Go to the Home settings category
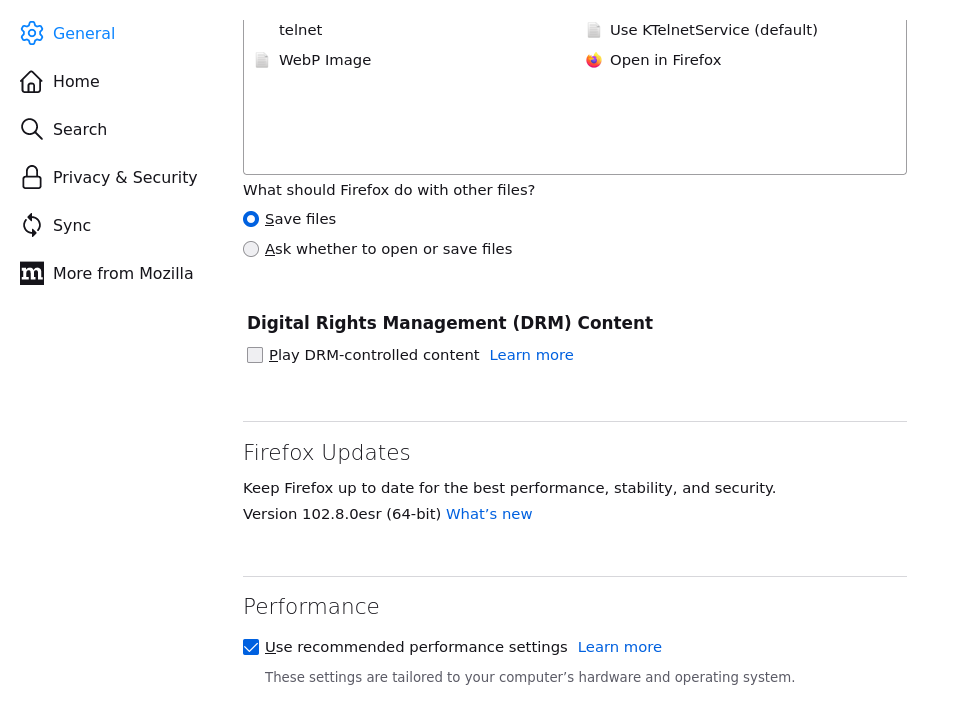The width and height of the screenshot is (977, 727). 59,82
